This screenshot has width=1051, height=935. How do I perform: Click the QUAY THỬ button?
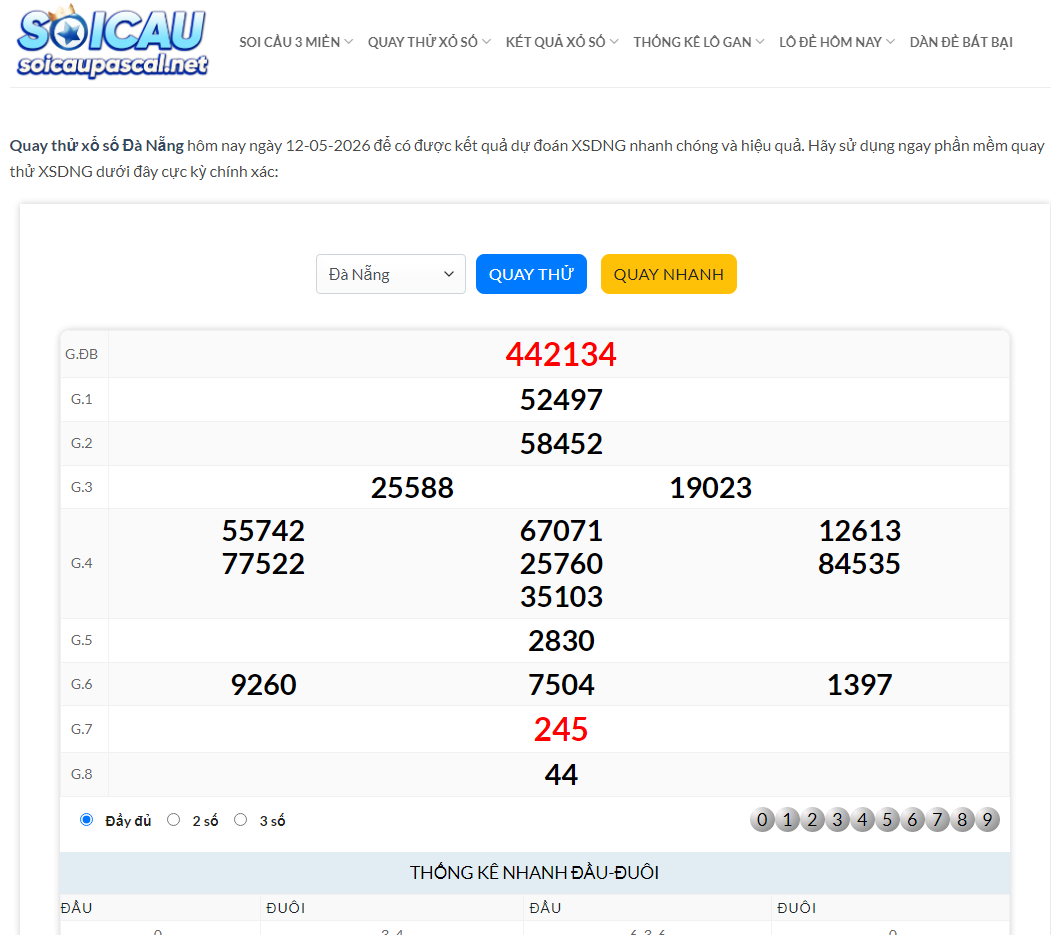click(532, 274)
